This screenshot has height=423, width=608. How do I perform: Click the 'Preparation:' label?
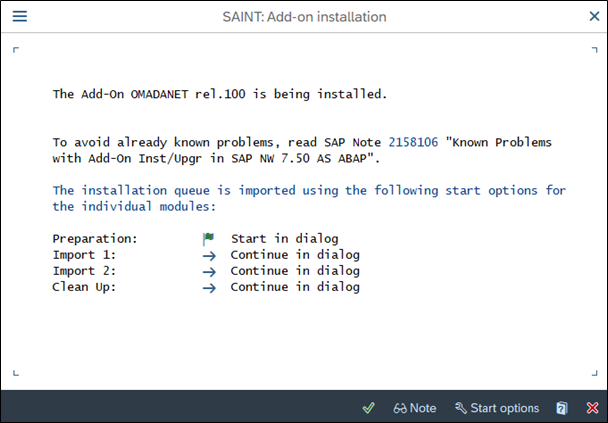click(x=95, y=239)
